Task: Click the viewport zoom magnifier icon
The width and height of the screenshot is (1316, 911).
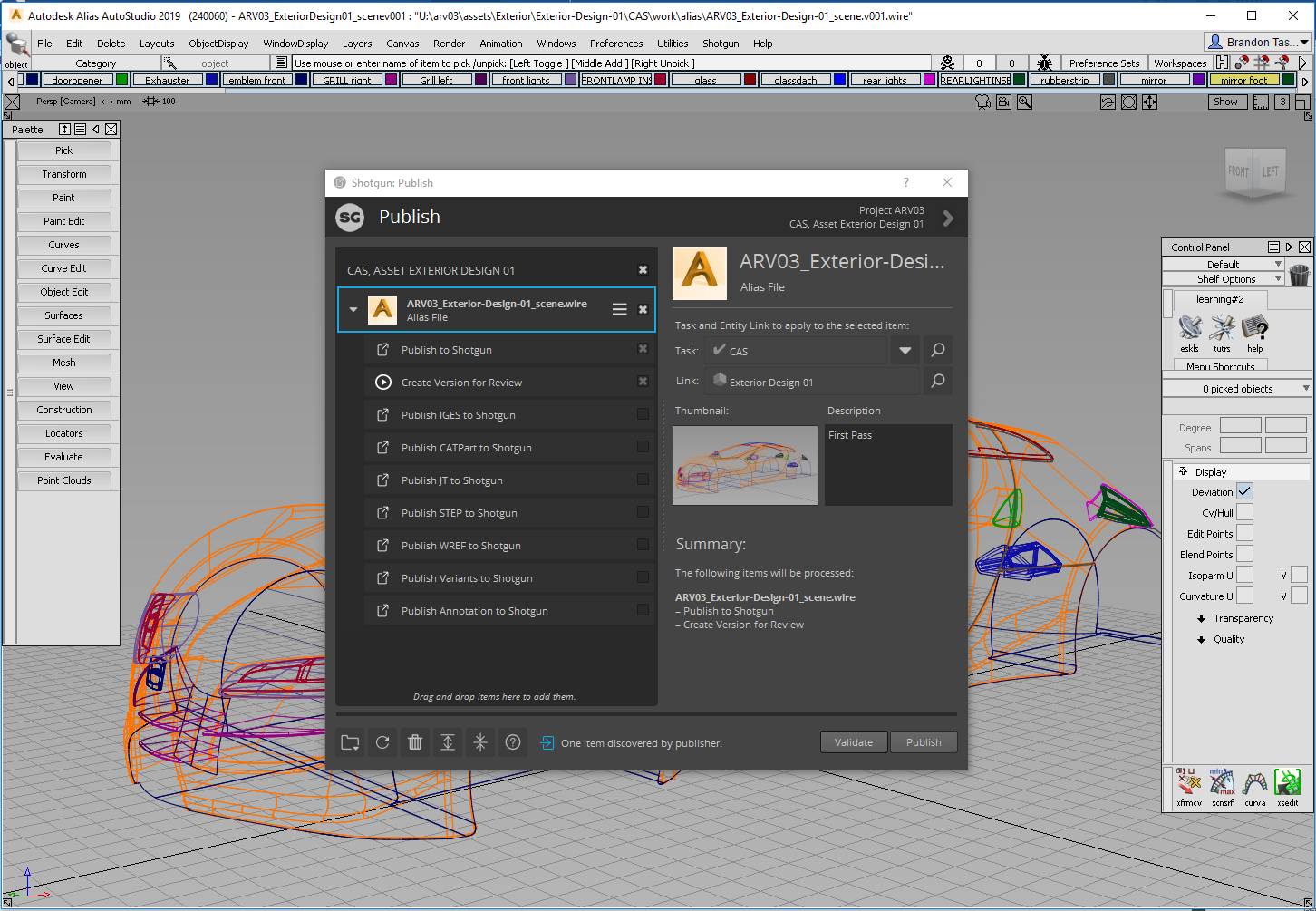Action: pos(1024,102)
